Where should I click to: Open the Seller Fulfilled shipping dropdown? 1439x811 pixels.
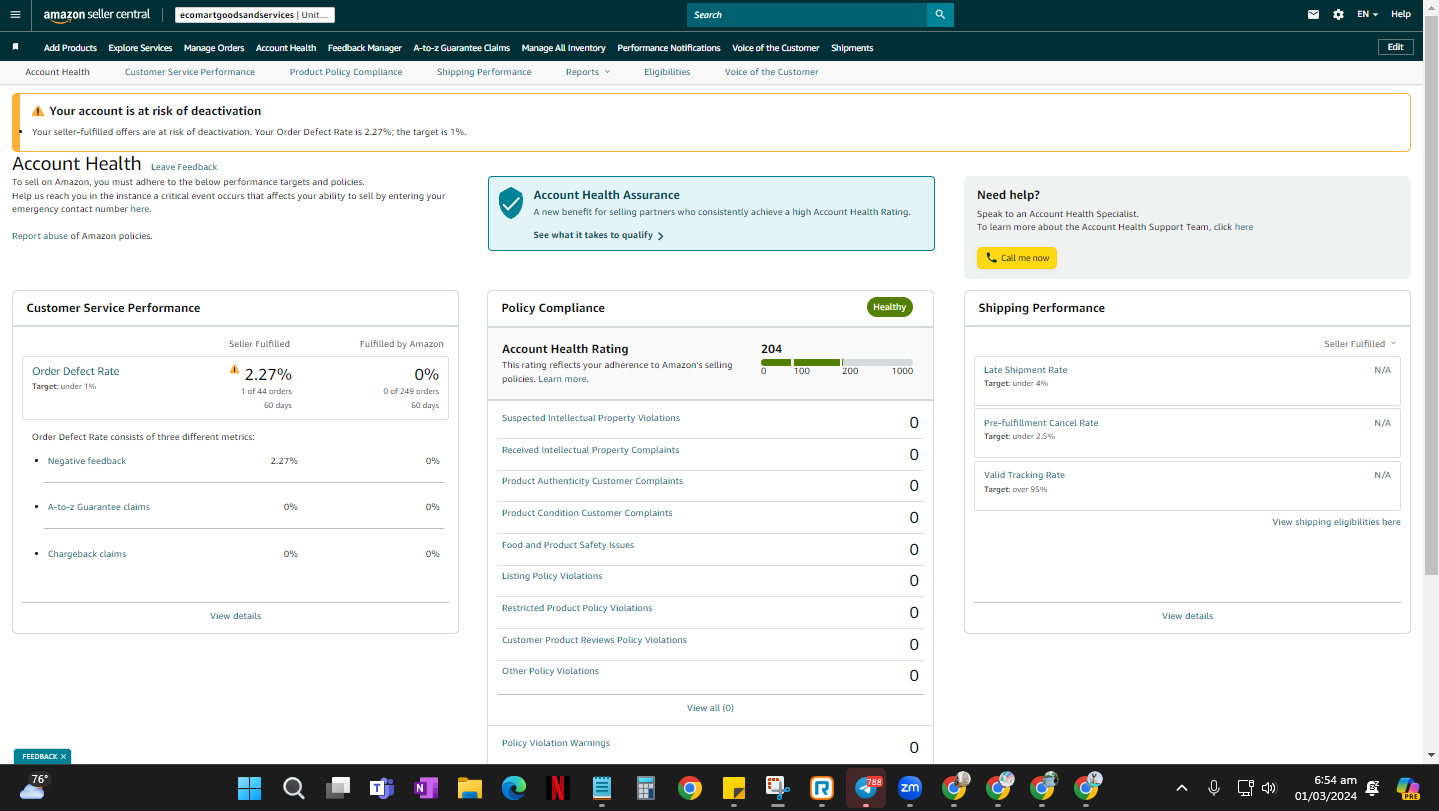coord(1360,344)
